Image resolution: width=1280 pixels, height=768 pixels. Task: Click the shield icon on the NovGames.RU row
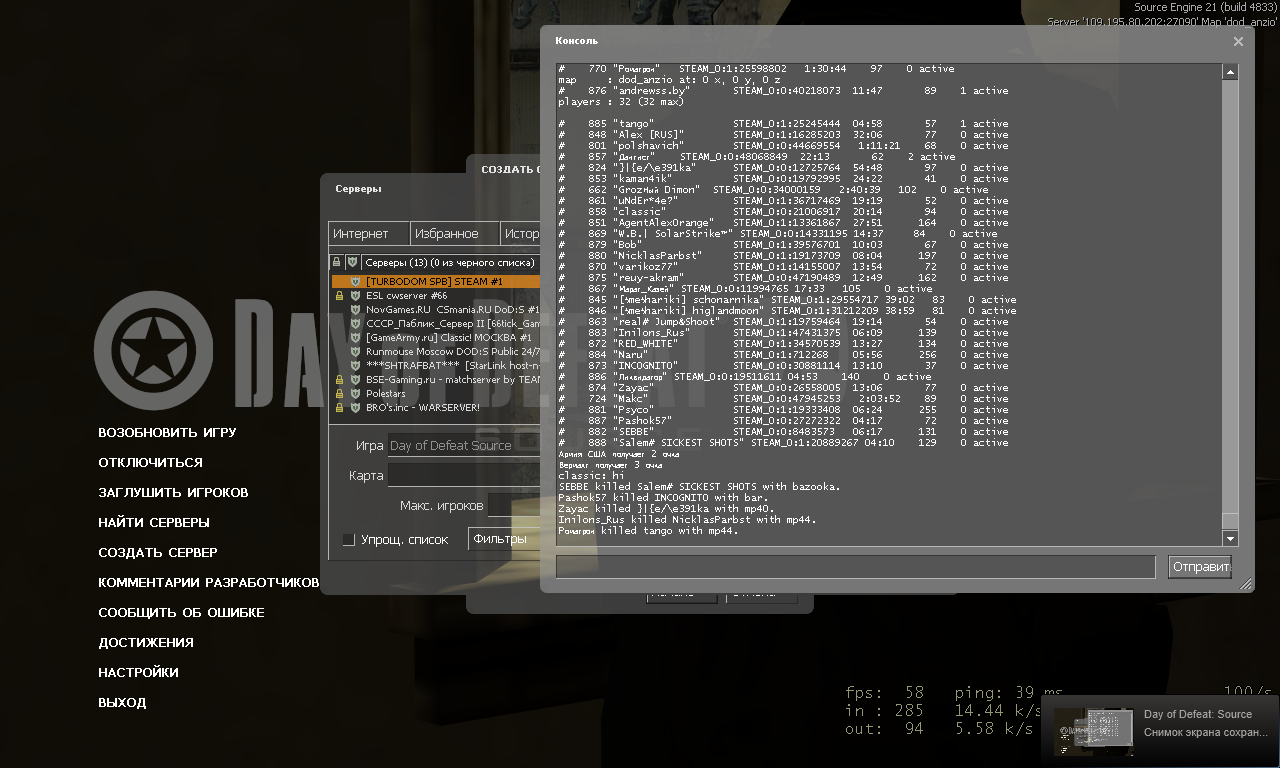(355, 310)
